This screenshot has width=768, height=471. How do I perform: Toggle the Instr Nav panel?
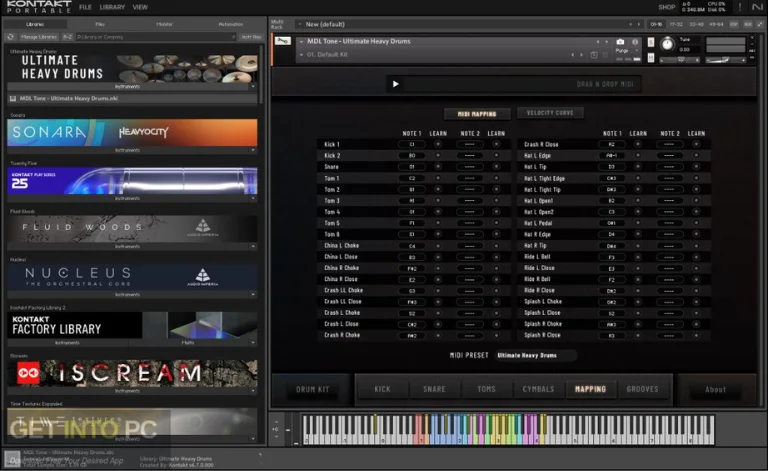click(x=251, y=37)
